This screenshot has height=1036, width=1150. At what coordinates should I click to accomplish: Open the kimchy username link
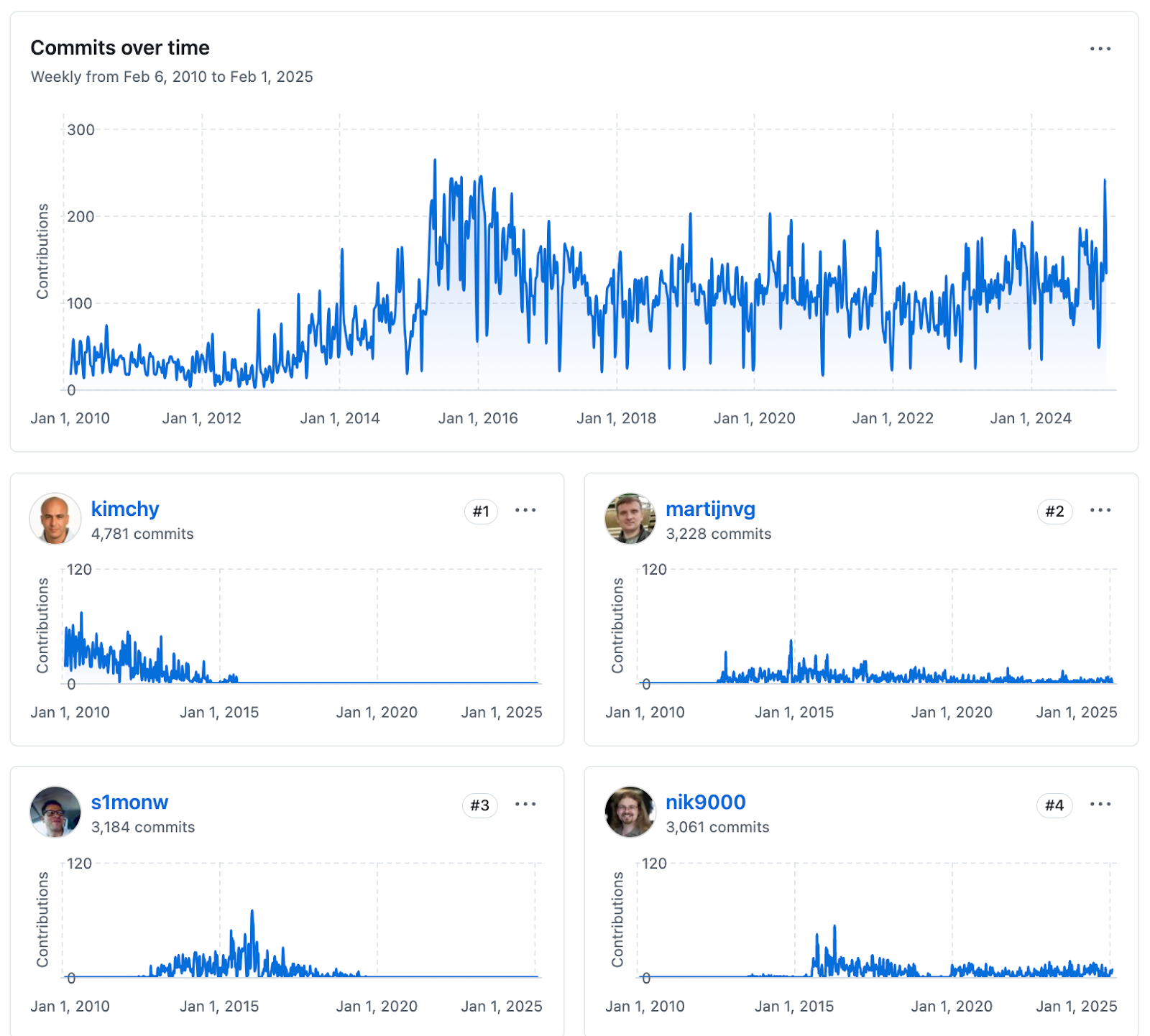pyautogui.click(x=125, y=509)
